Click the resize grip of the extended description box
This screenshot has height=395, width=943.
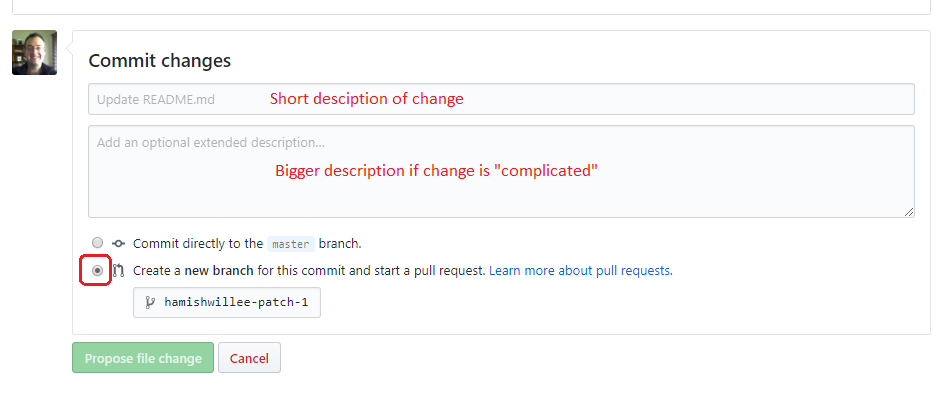click(909, 212)
